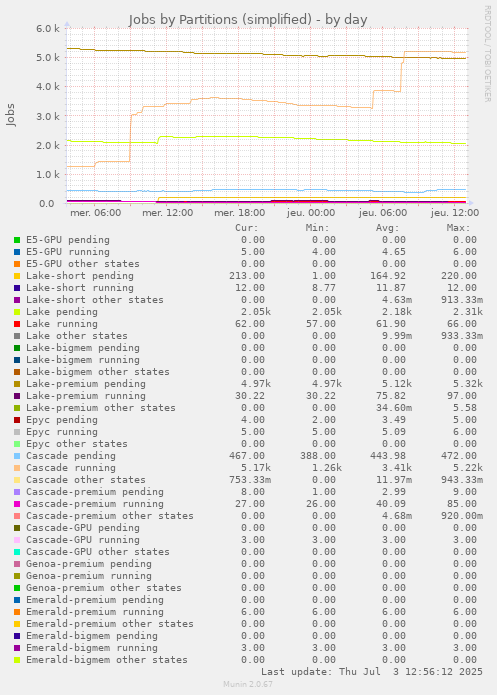This screenshot has height=695, width=497.
Task: Click the Munin 2.0.67 footer text
Action: coord(248,684)
